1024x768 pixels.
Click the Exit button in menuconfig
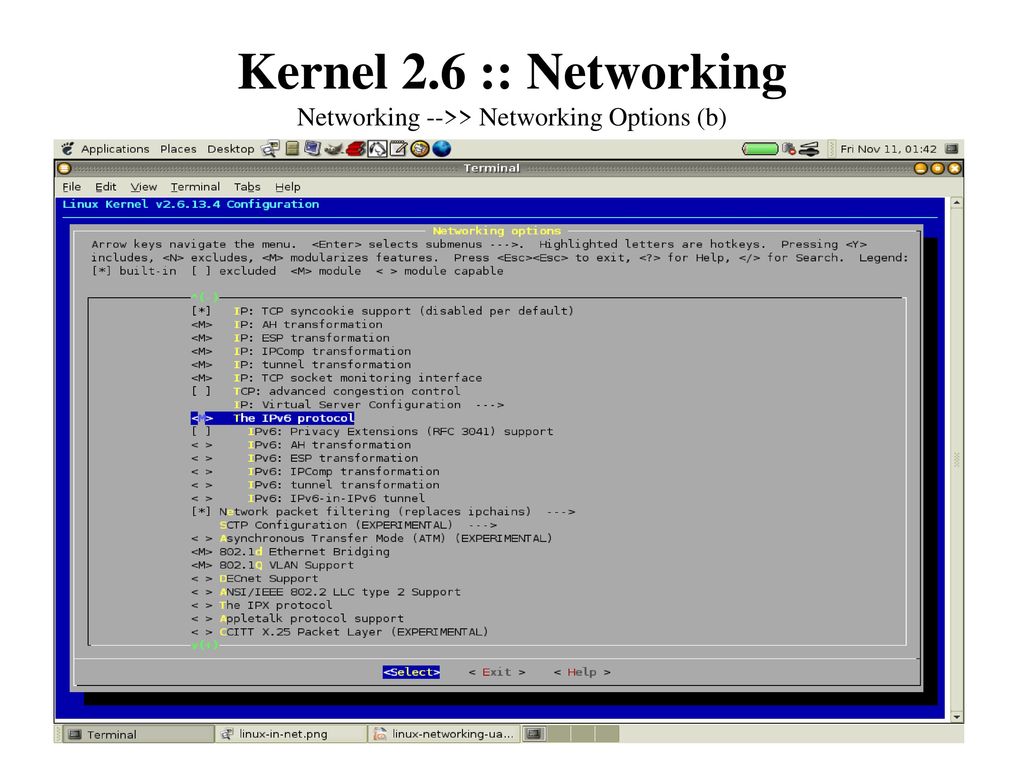496,672
